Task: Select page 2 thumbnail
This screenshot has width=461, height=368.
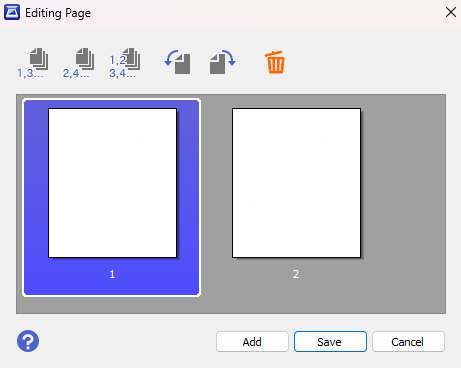Action: 296,183
